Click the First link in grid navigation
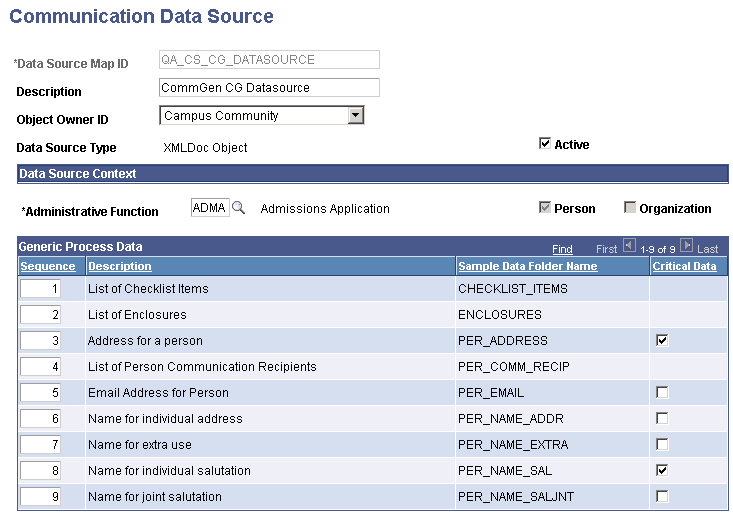Screen dimensions: 733x517 pos(607,248)
